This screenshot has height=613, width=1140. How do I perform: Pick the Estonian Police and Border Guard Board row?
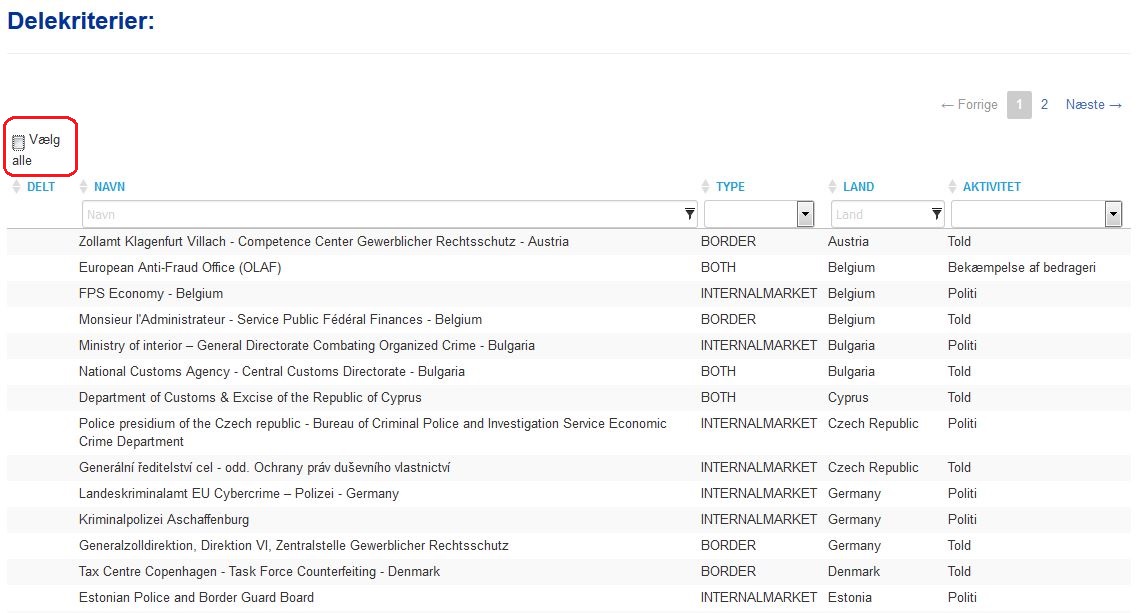196,598
